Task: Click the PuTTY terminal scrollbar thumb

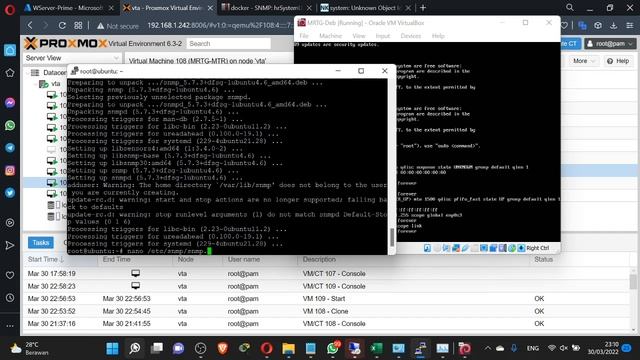Action: point(392,237)
